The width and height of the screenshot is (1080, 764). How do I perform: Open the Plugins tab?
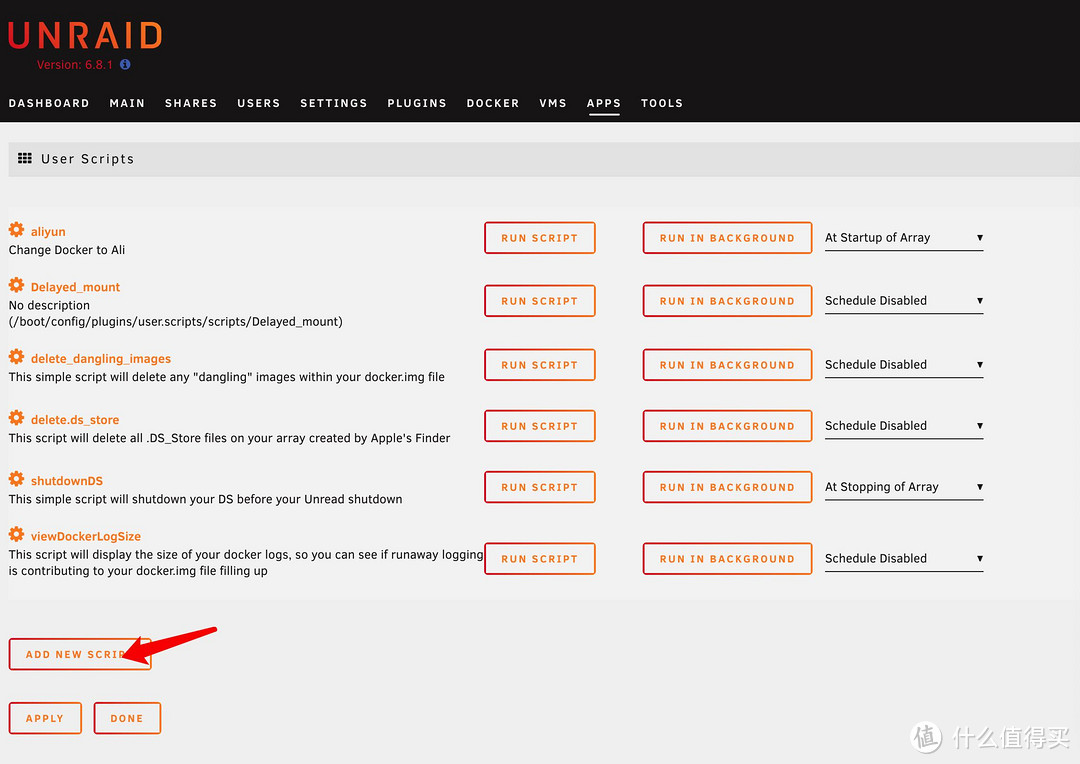pyautogui.click(x=417, y=103)
